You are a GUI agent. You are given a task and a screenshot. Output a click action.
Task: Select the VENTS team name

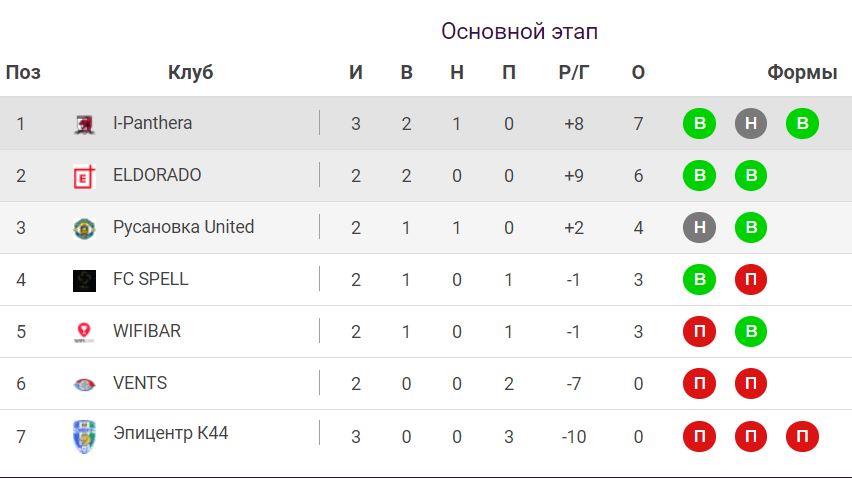[140, 383]
